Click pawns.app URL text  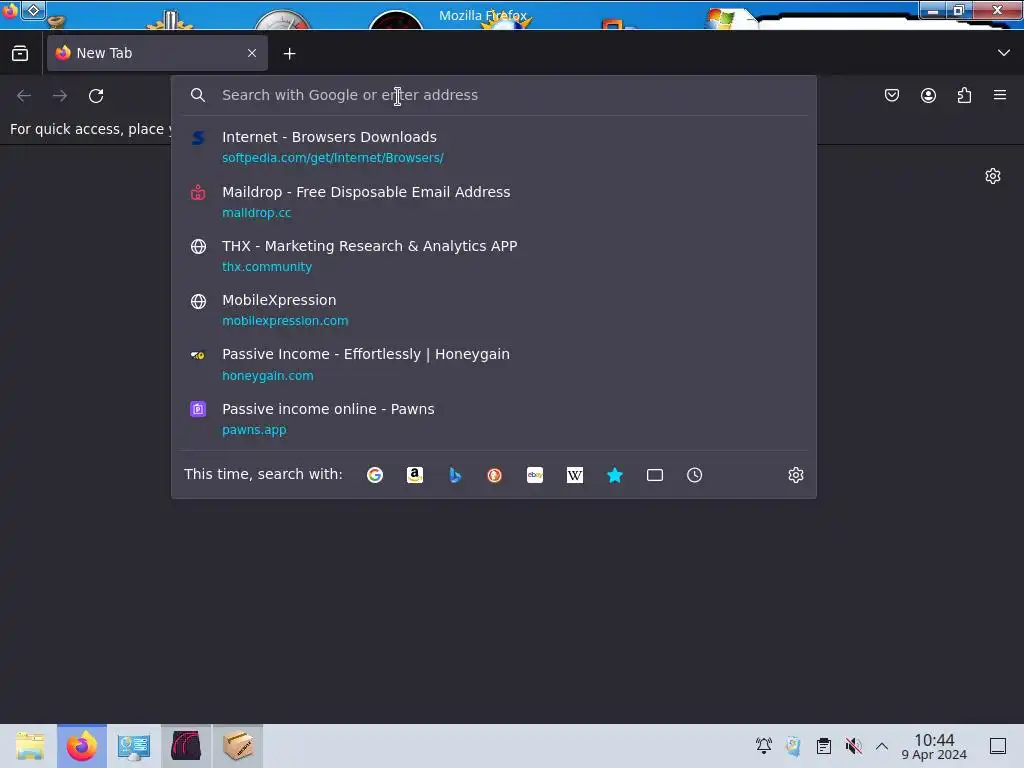[x=254, y=430]
